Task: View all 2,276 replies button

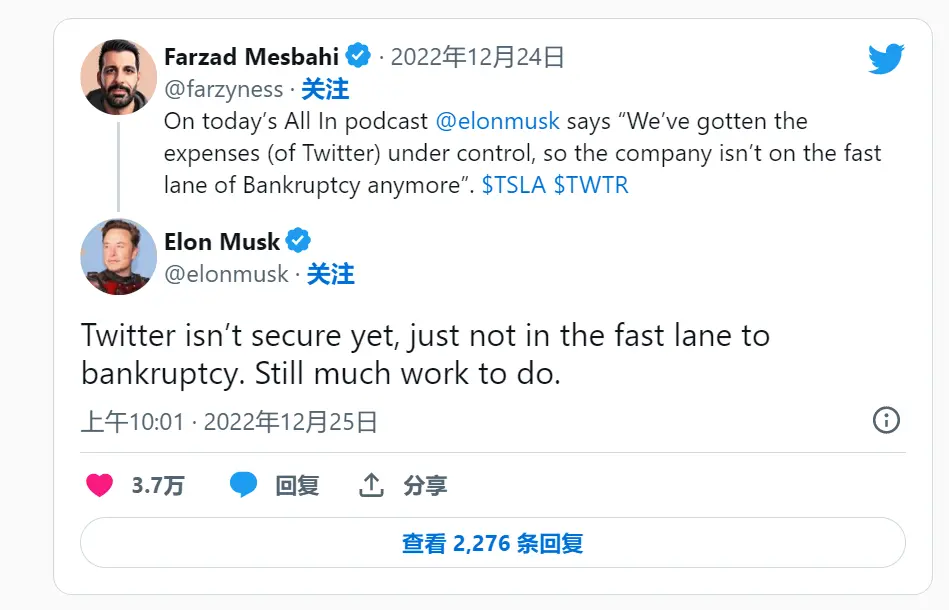Action: tap(492, 543)
